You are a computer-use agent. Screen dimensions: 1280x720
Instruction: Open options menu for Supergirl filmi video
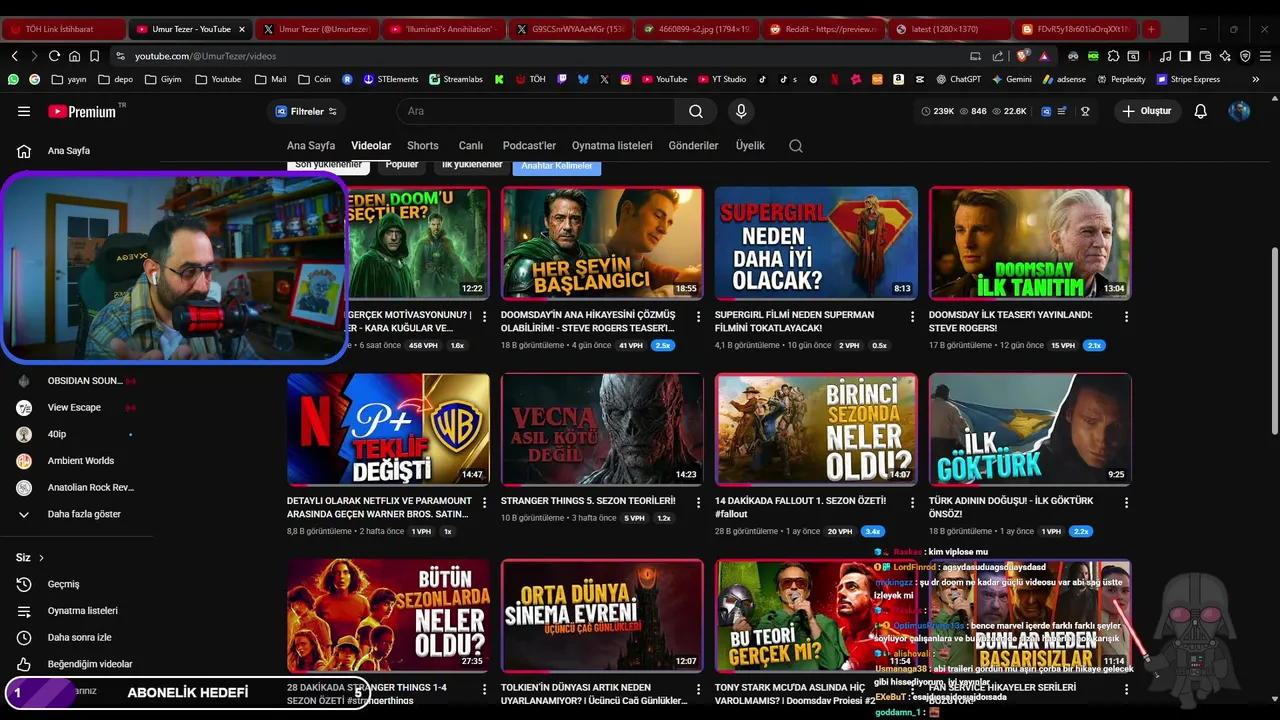[x=912, y=317]
